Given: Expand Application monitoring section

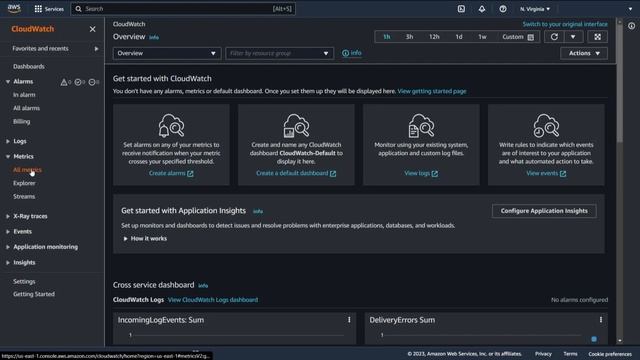Looking at the screenshot, I should click(x=8, y=247).
